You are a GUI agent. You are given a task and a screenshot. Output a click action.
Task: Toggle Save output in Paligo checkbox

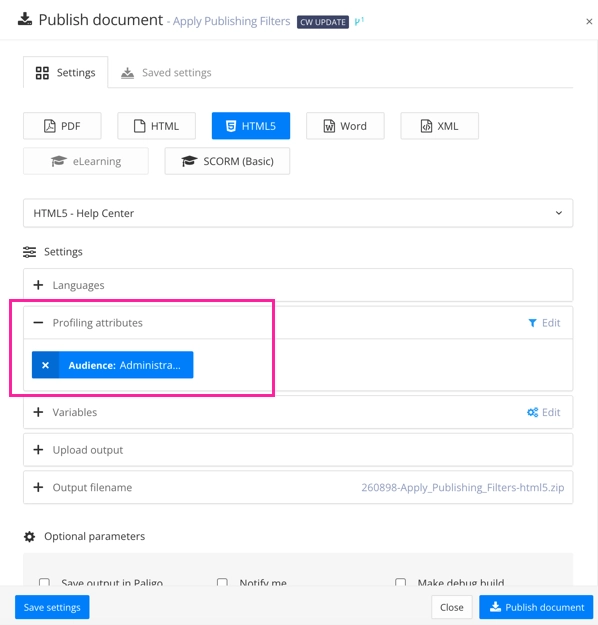(45, 582)
